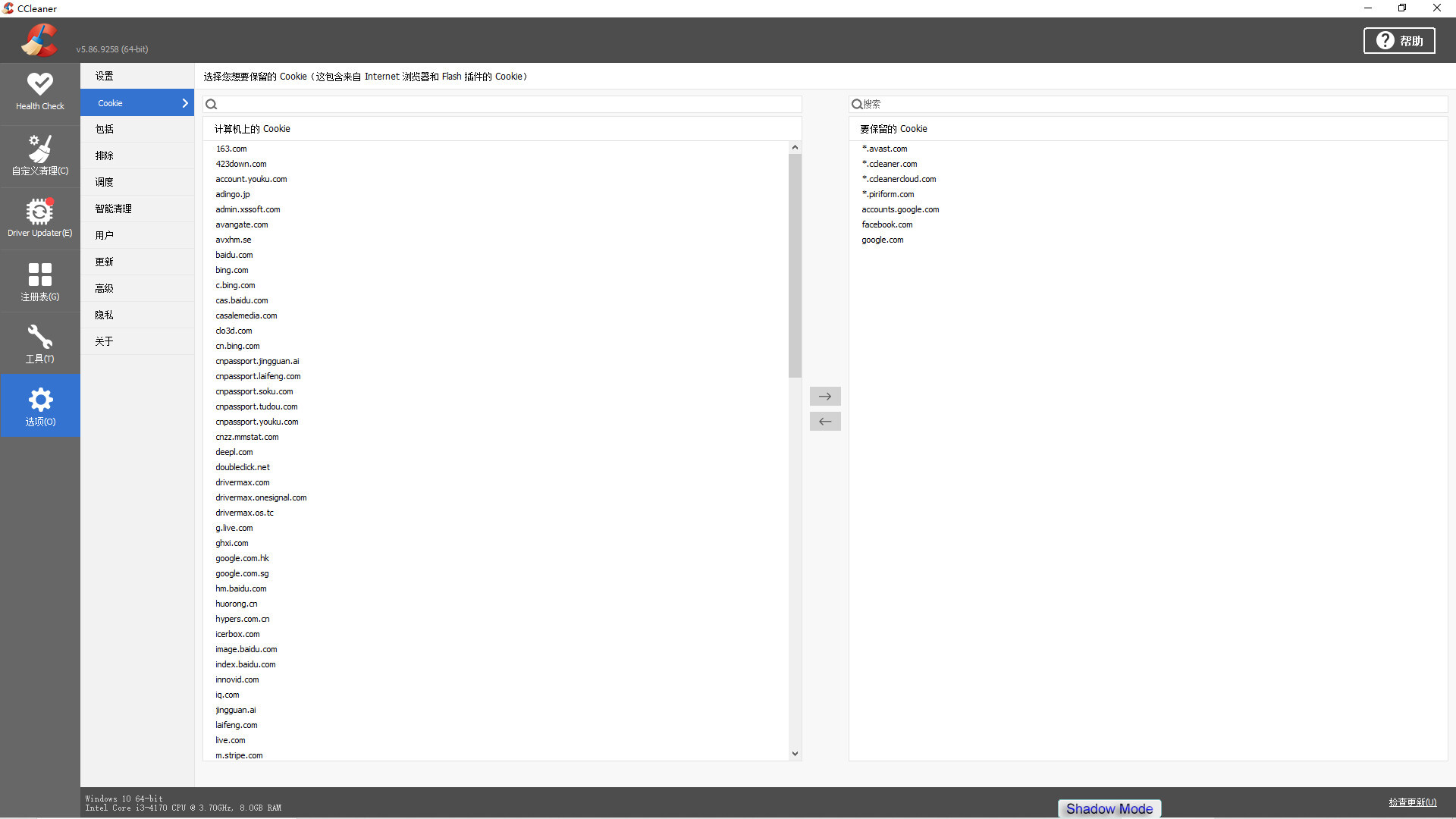The height and width of the screenshot is (819, 1456).
Task: Click the cookie list scrollbar thumb
Action: tap(795, 265)
